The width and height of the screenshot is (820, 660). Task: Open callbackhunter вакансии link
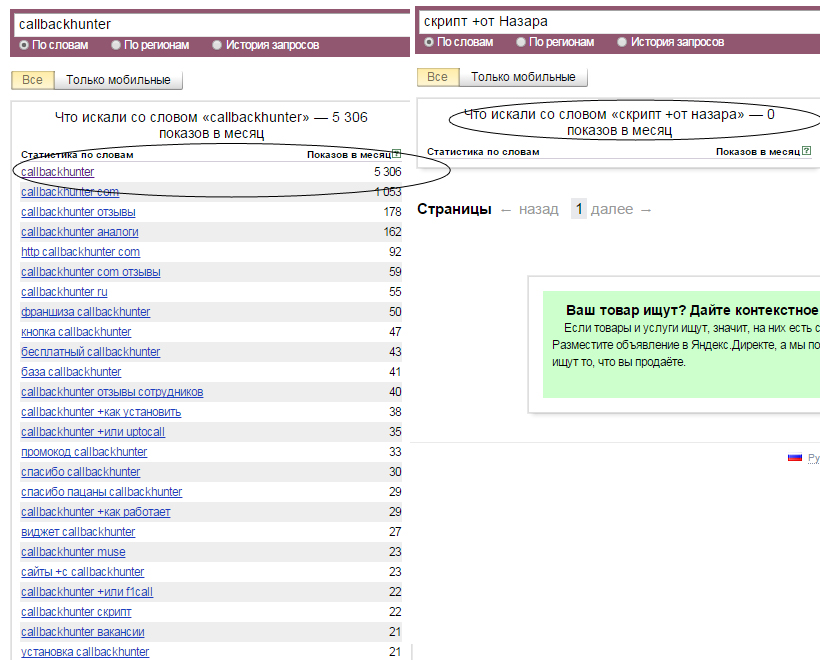pos(83,632)
